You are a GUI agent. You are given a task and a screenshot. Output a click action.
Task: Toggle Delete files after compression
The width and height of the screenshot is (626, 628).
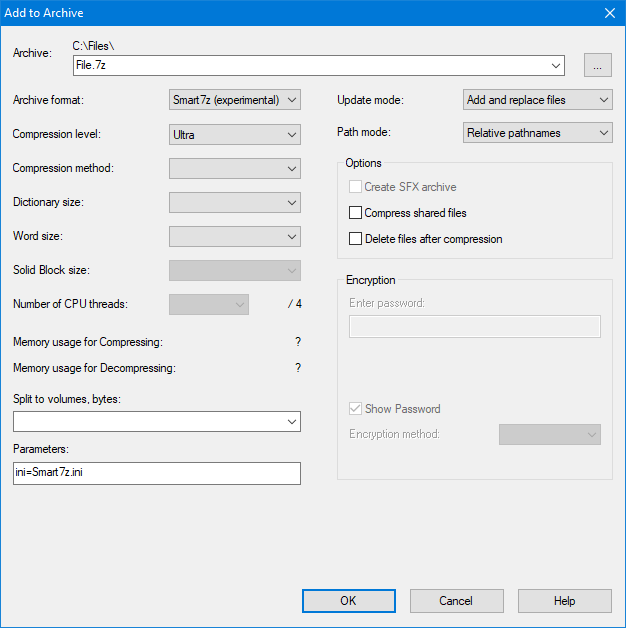tap(355, 239)
